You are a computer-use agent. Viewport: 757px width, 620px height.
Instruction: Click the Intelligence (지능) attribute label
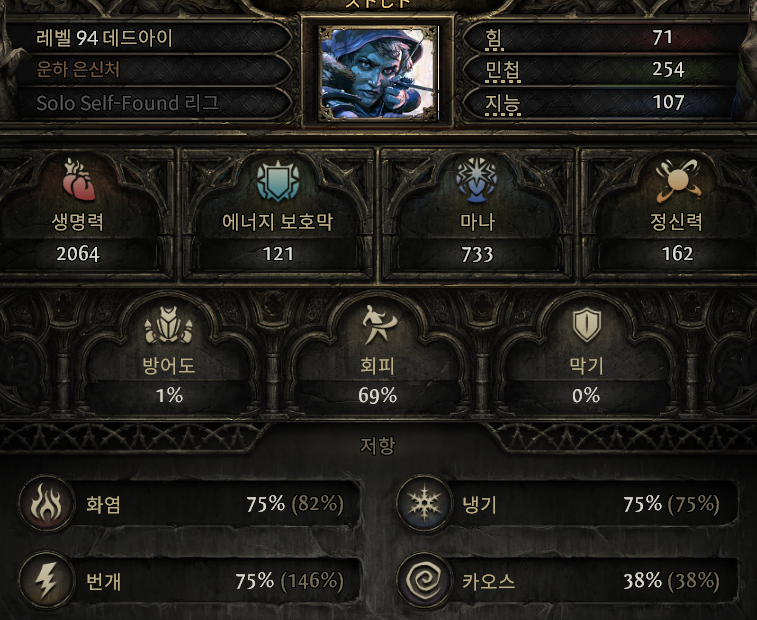click(503, 103)
